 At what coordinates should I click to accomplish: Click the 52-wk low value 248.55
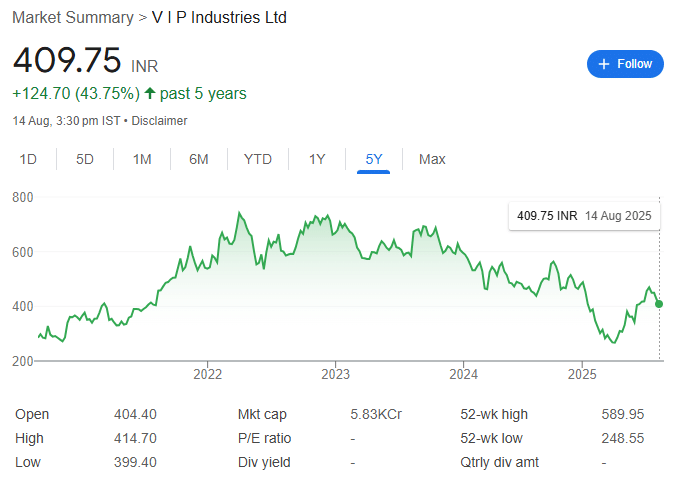point(623,438)
